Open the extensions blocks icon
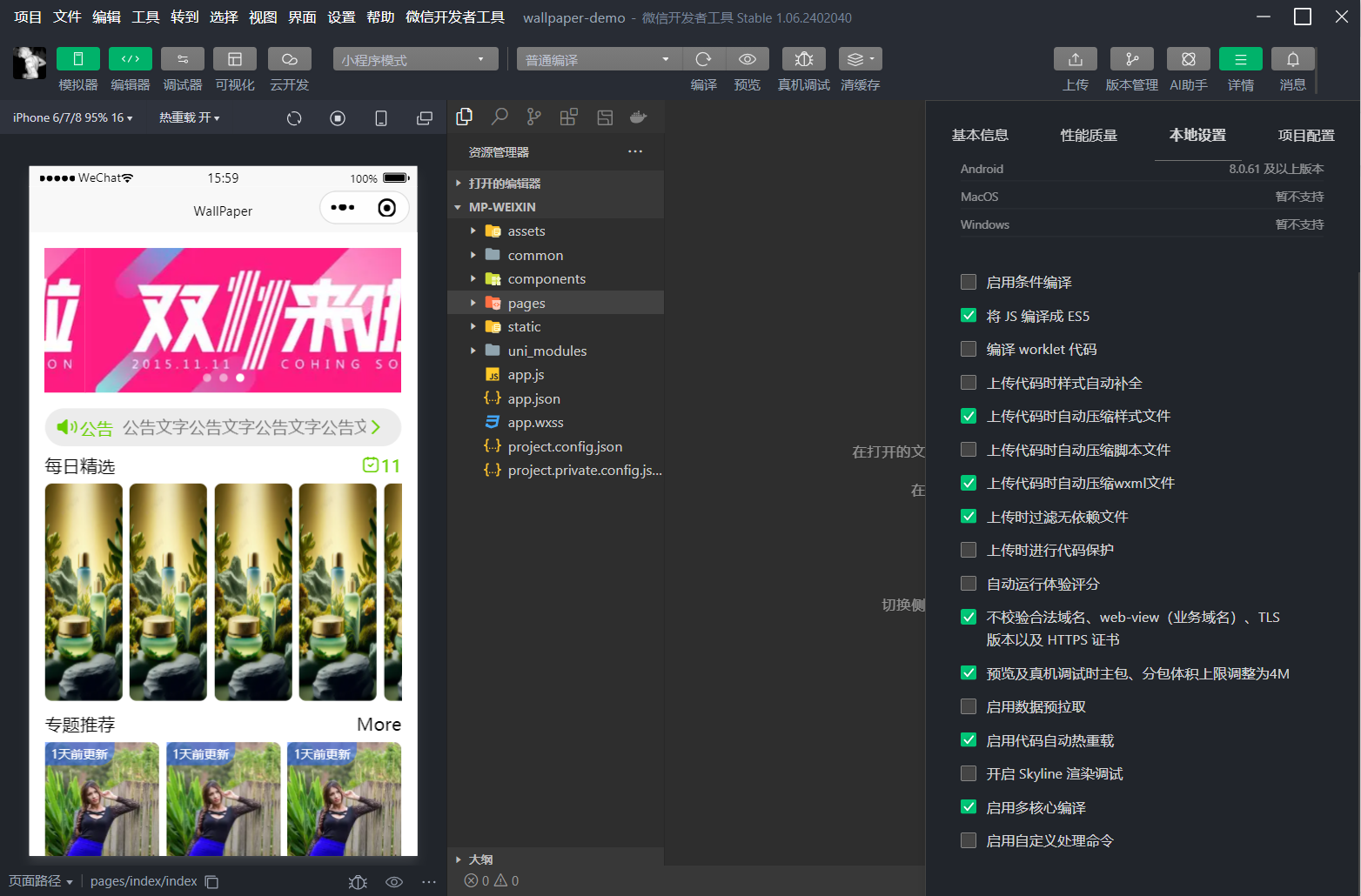Image resolution: width=1361 pixels, height=896 pixels. click(x=568, y=117)
